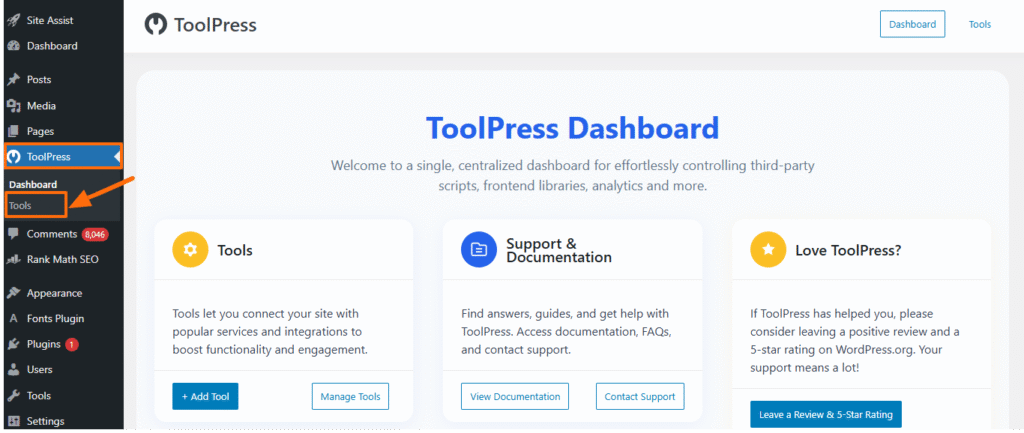The width and height of the screenshot is (1024, 433).
Task: Switch to Tools tab in header
Action: point(980,24)
